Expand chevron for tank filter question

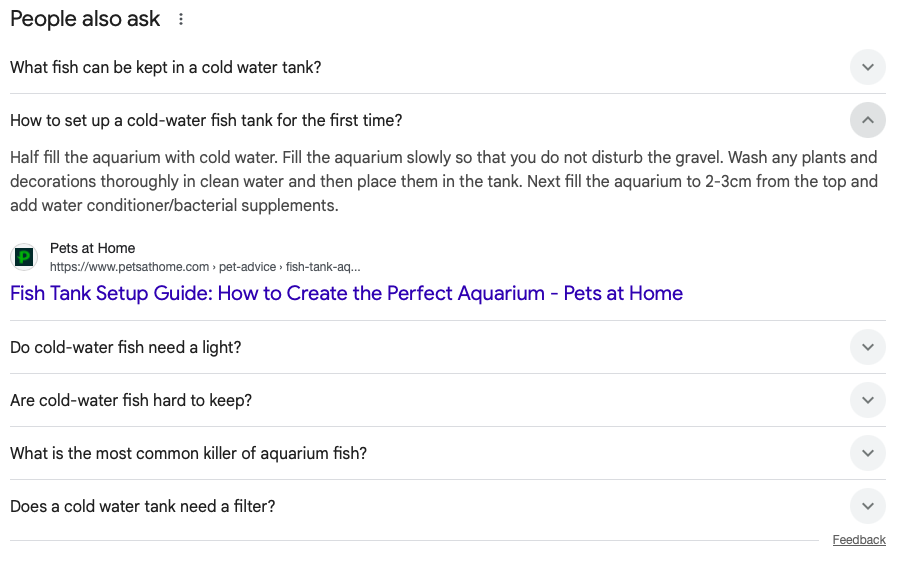pyautogui.click(x=867, y=506)
